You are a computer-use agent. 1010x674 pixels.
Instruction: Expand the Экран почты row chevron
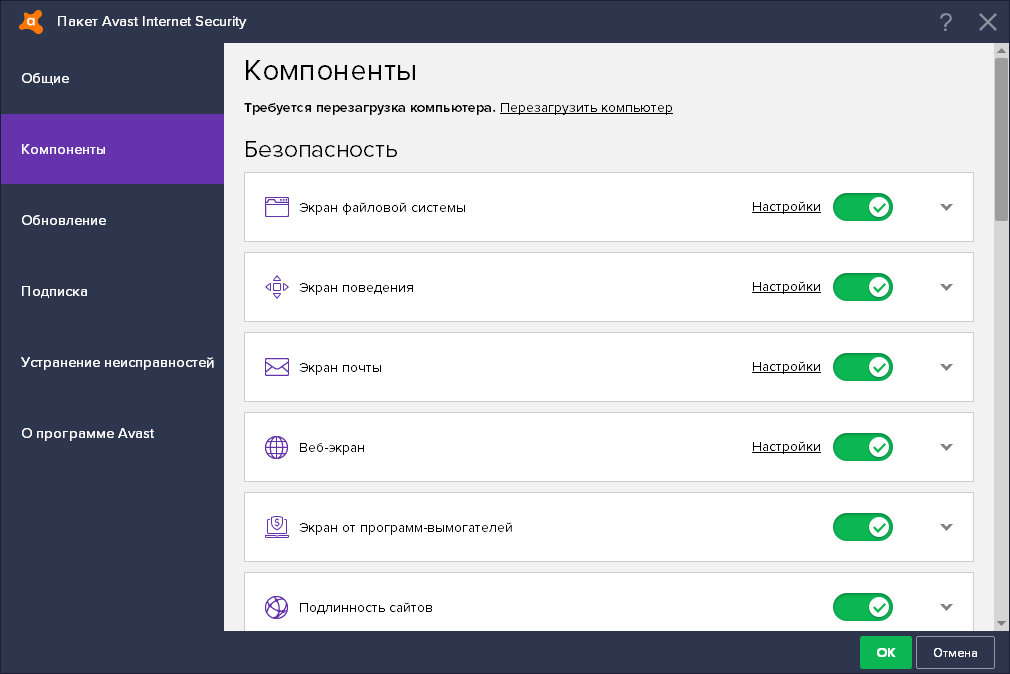click(946, 367)
